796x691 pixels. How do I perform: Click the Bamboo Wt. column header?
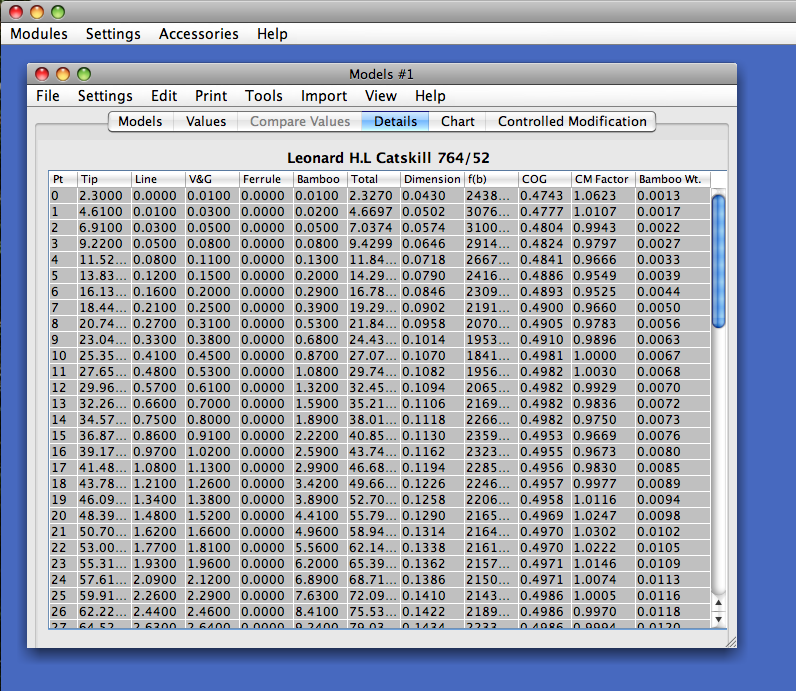coord(673,179)
